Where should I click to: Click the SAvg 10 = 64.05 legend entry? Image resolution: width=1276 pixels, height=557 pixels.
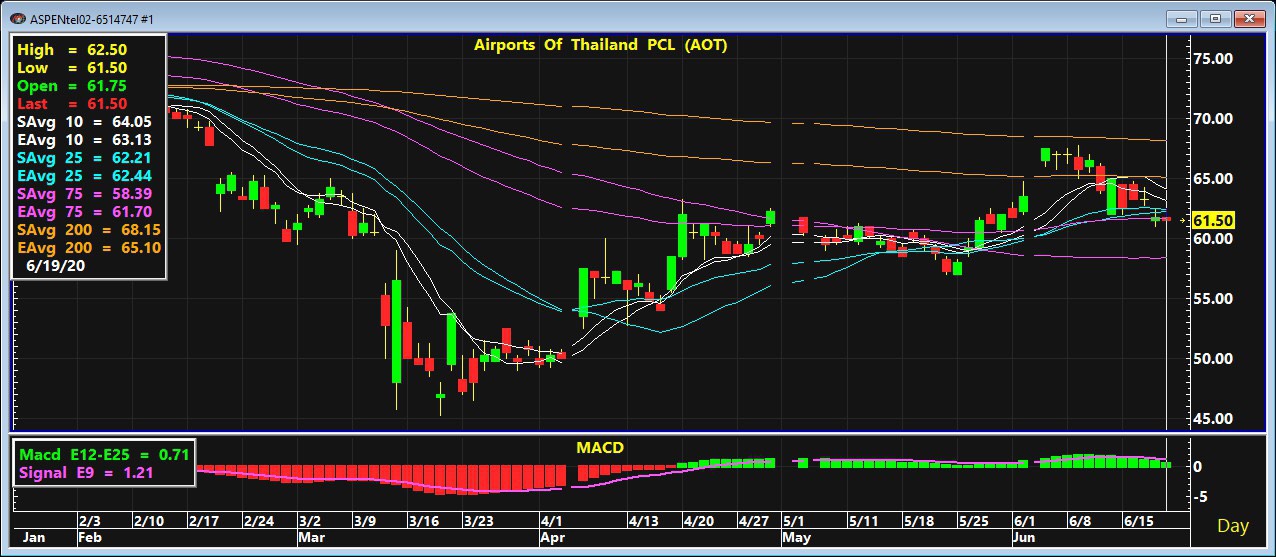tap(84, 121)
